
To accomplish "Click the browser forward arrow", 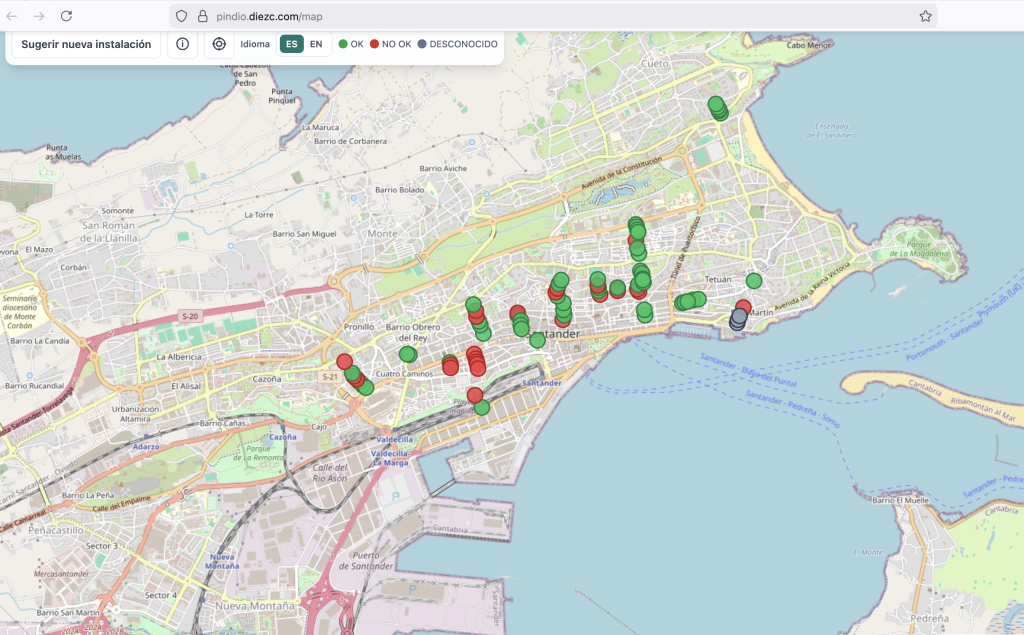I will [39, 16].
